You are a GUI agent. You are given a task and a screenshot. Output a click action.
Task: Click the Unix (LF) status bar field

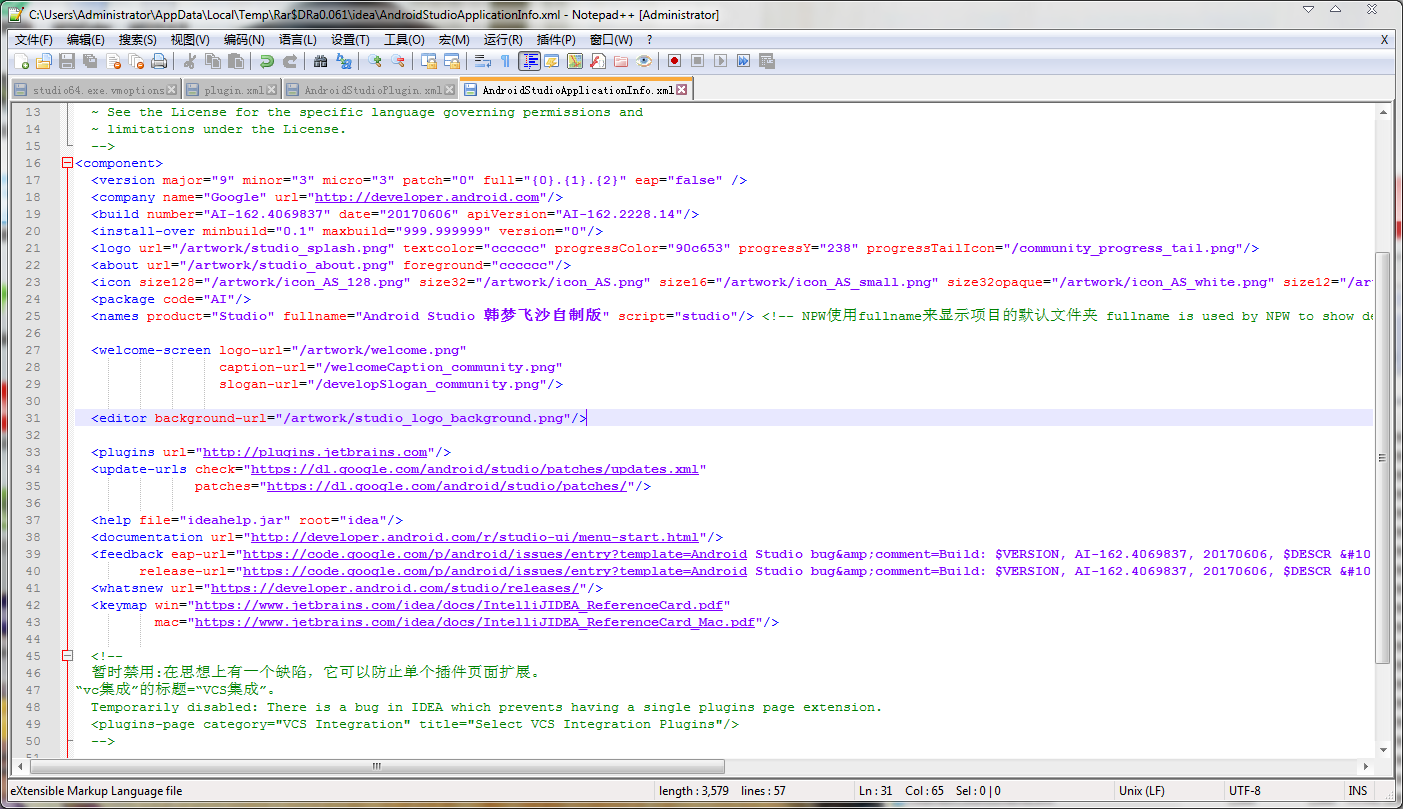pyautogui.click(x=1170, y=791)
